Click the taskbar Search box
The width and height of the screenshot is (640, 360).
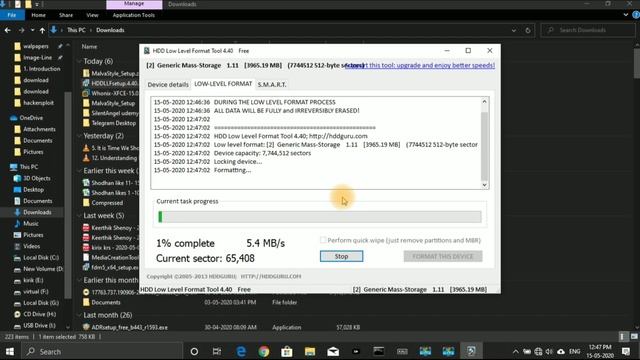(x=101, y=351)
